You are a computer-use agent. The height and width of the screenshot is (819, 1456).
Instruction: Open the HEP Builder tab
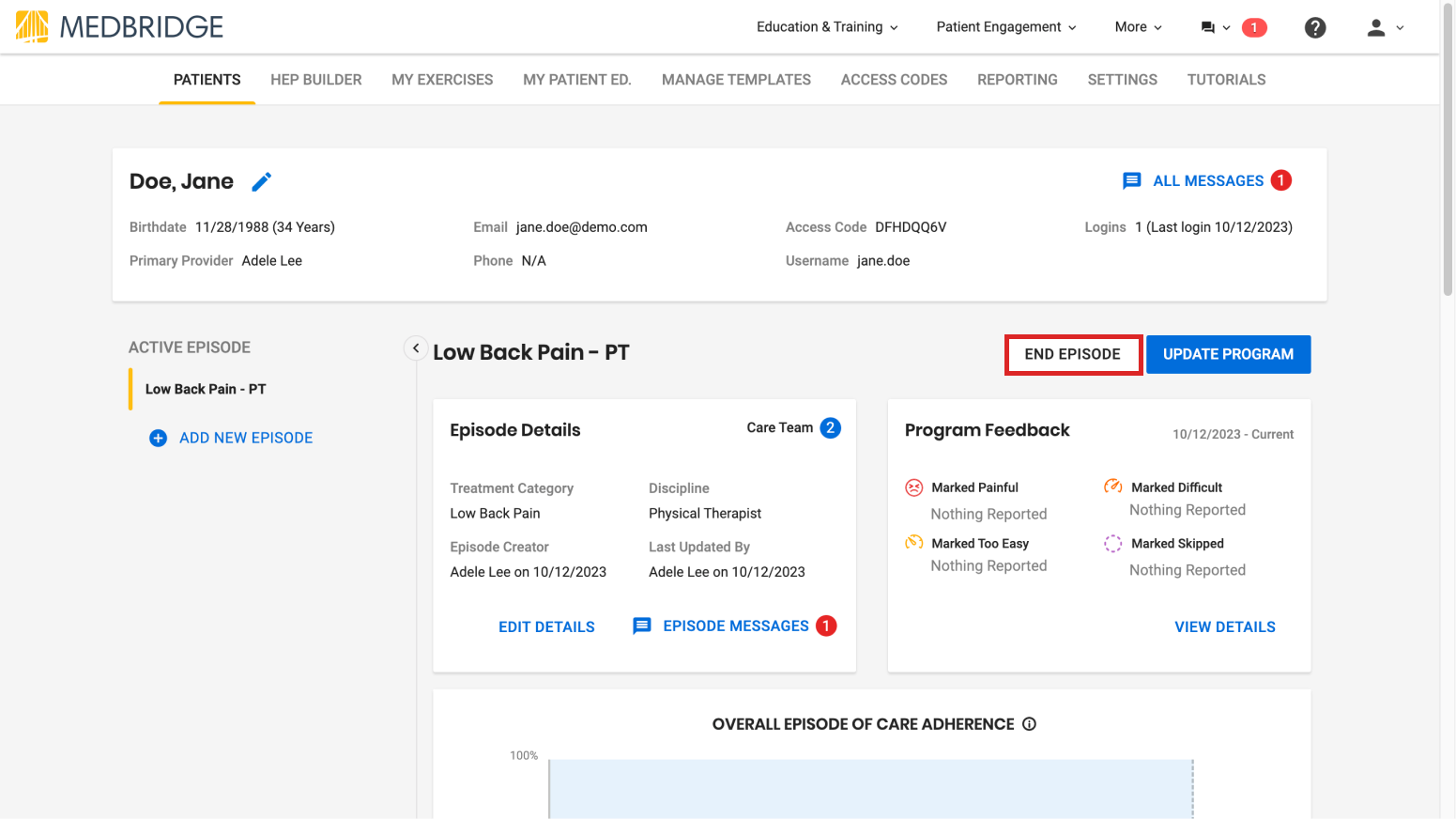(x=316, y=80)
